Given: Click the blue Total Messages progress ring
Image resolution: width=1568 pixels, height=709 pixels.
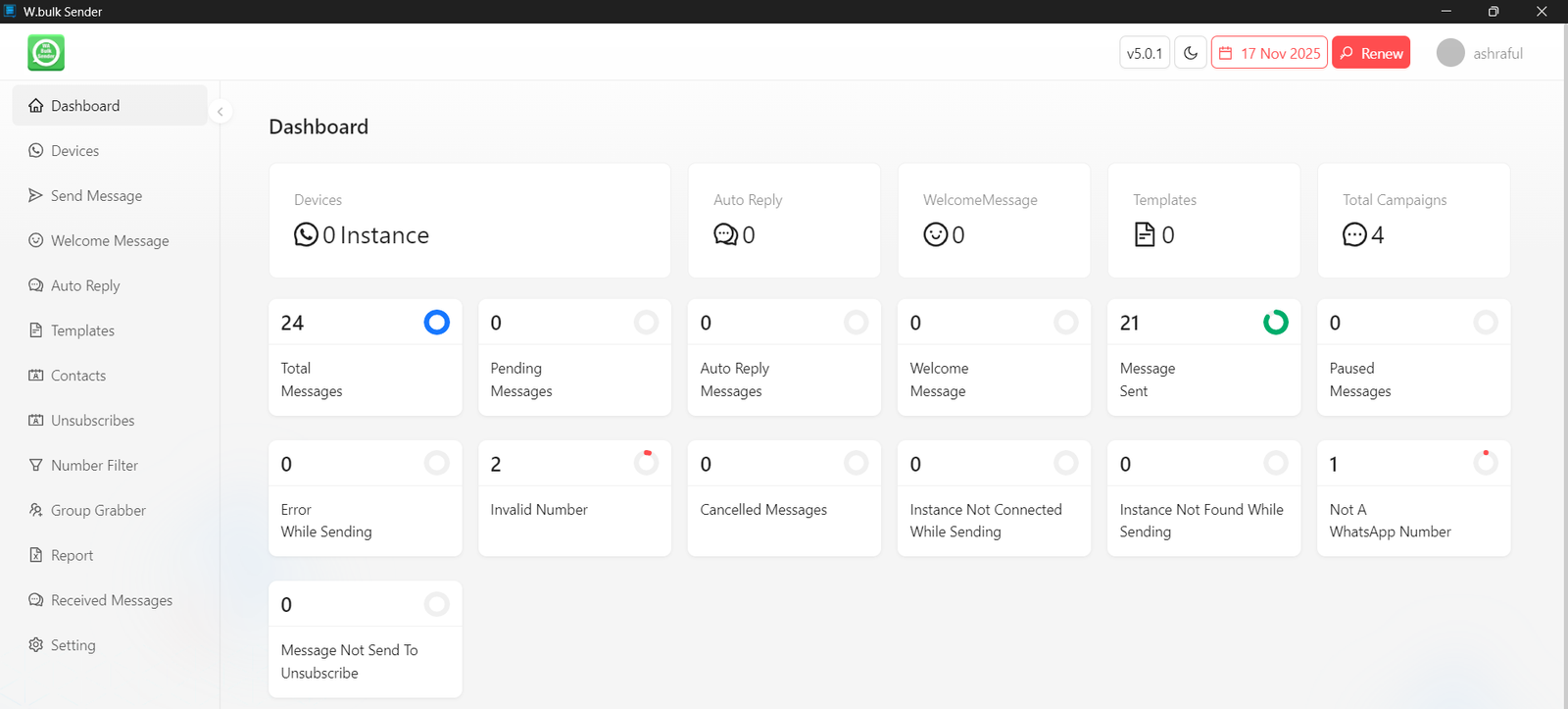Looking at the screenshot, I should [436, 323].
